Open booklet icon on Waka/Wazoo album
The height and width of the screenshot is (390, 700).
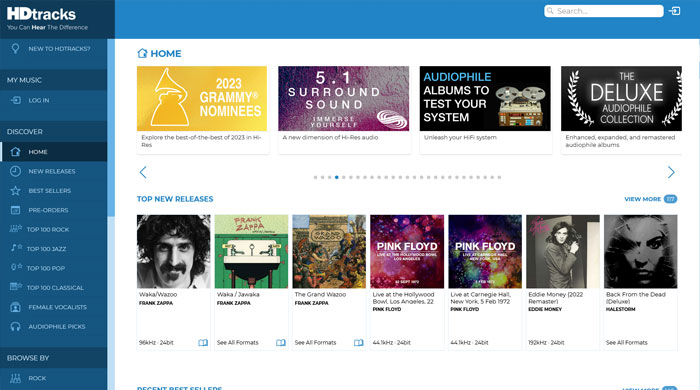[x=203, y=343]
